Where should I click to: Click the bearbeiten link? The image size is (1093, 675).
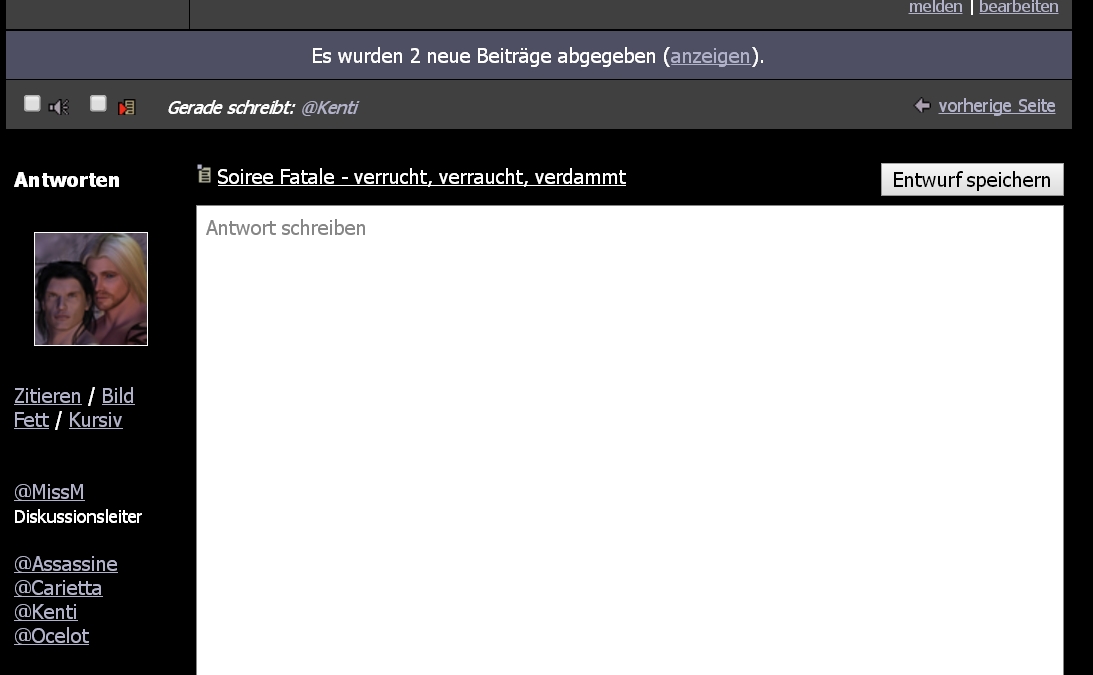click(1018, 7)
